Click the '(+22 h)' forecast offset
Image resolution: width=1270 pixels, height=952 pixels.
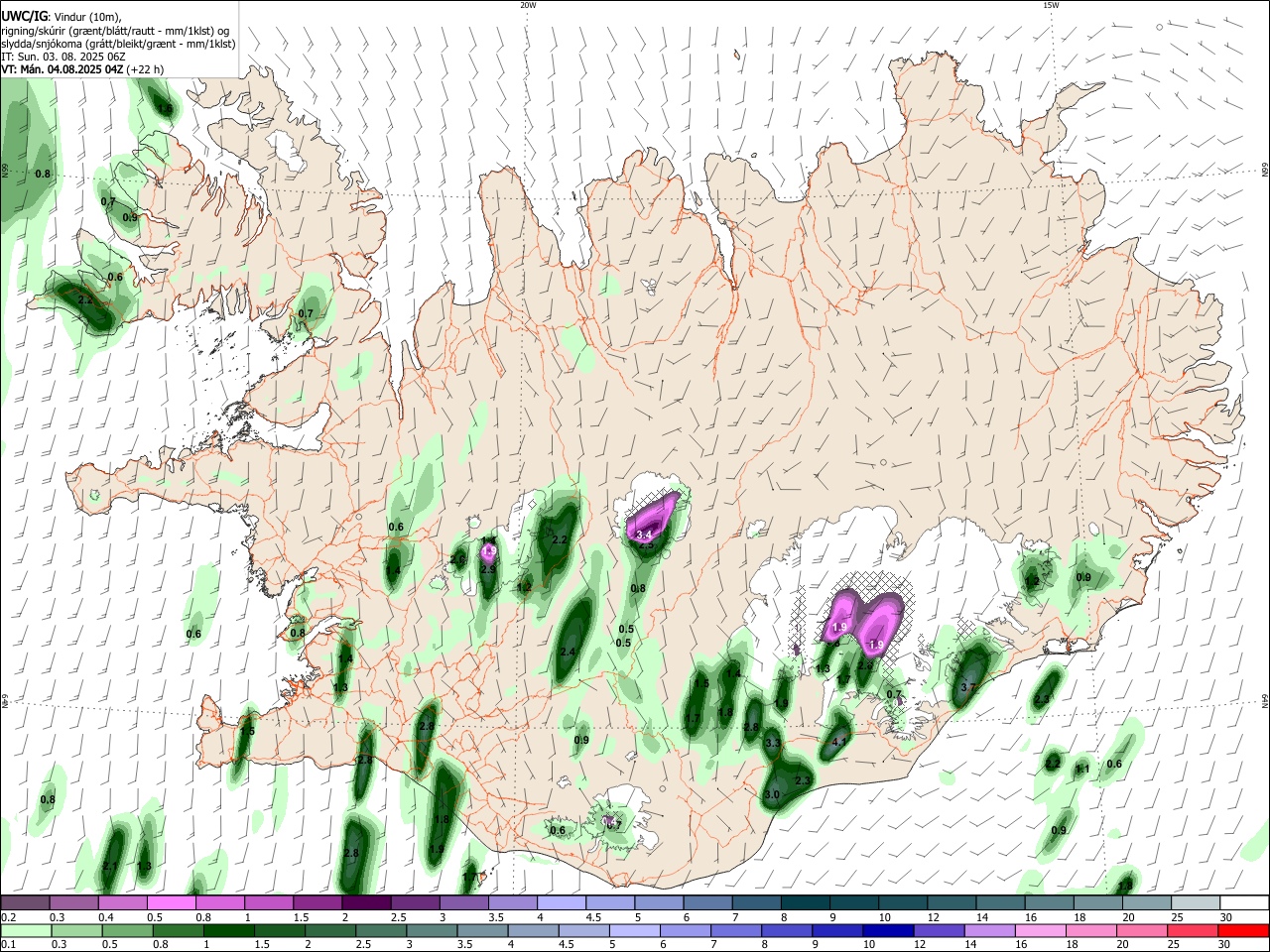[145, 69]
